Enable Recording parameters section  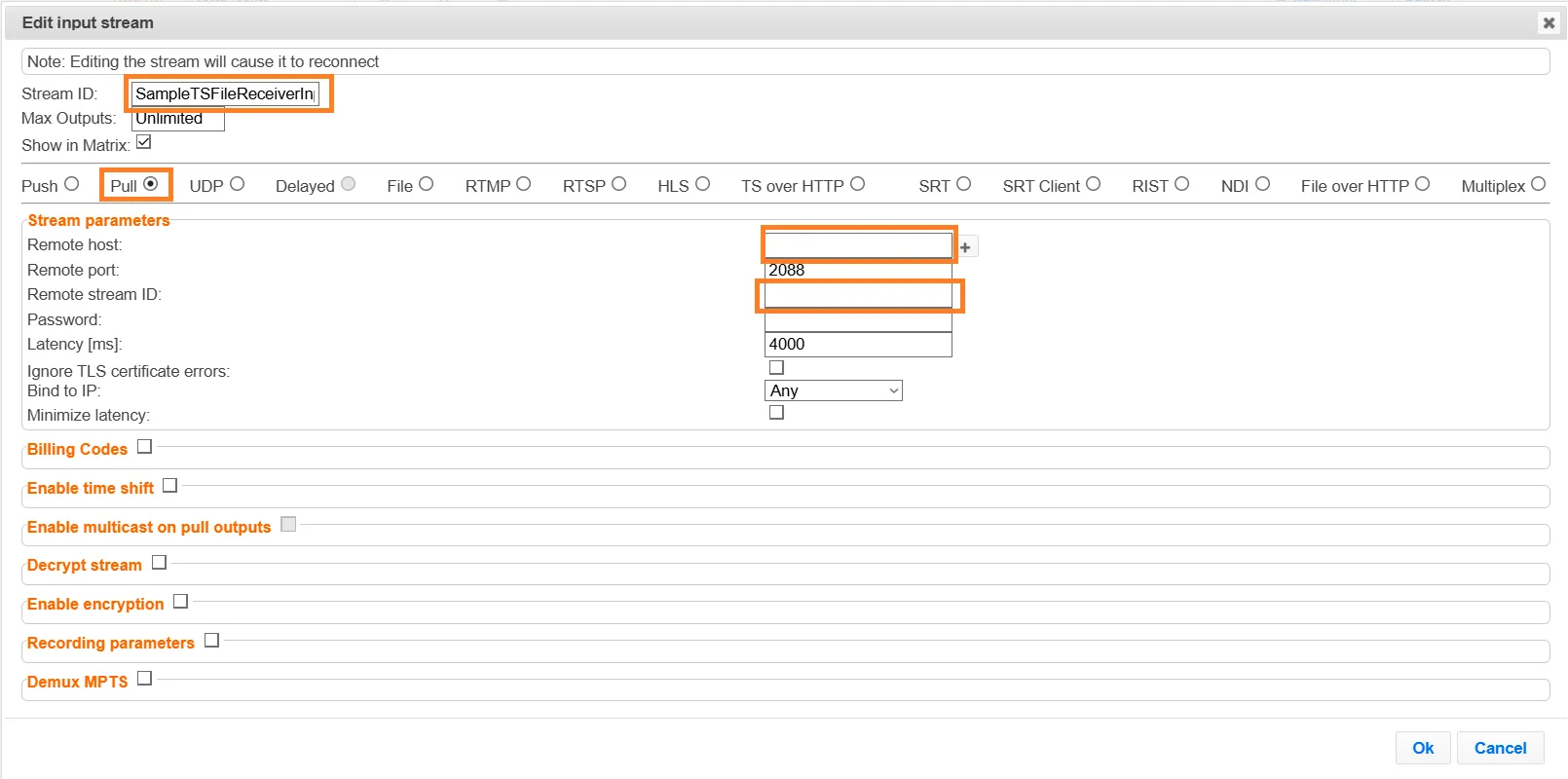click(x=211, y=641)
